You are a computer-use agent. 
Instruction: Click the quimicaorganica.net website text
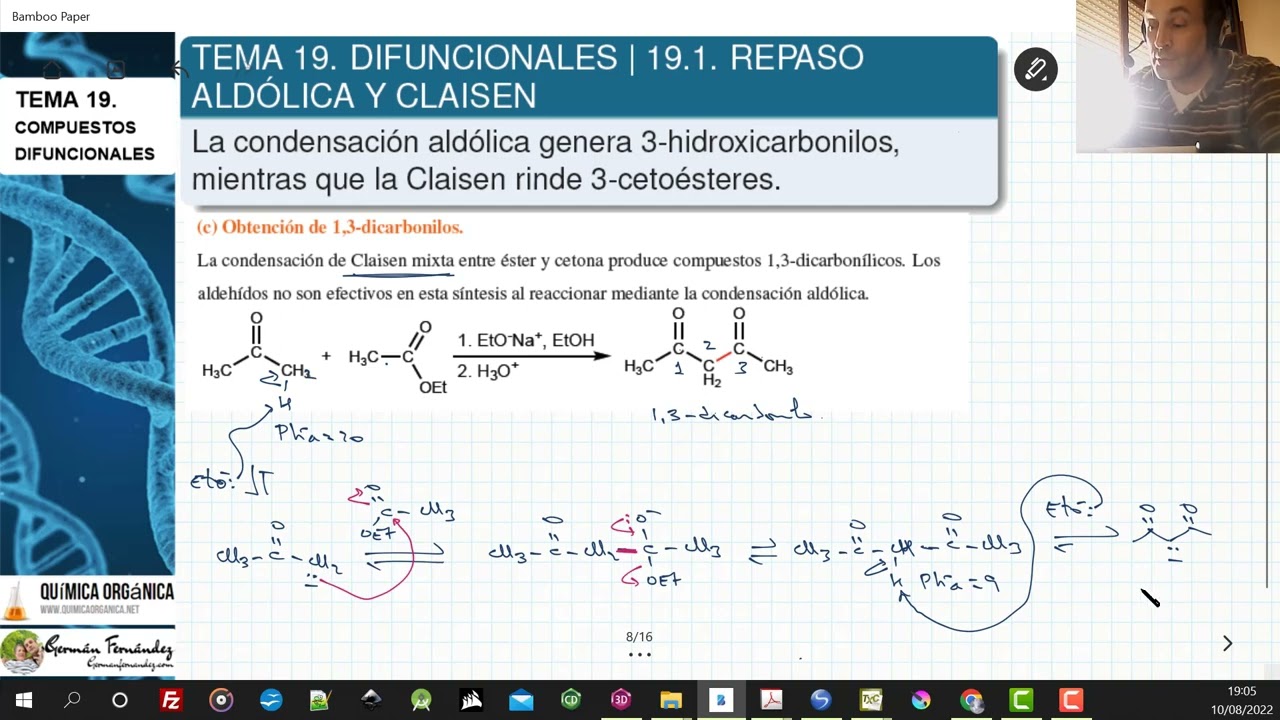pyautogui.click(x=90, y=609)
